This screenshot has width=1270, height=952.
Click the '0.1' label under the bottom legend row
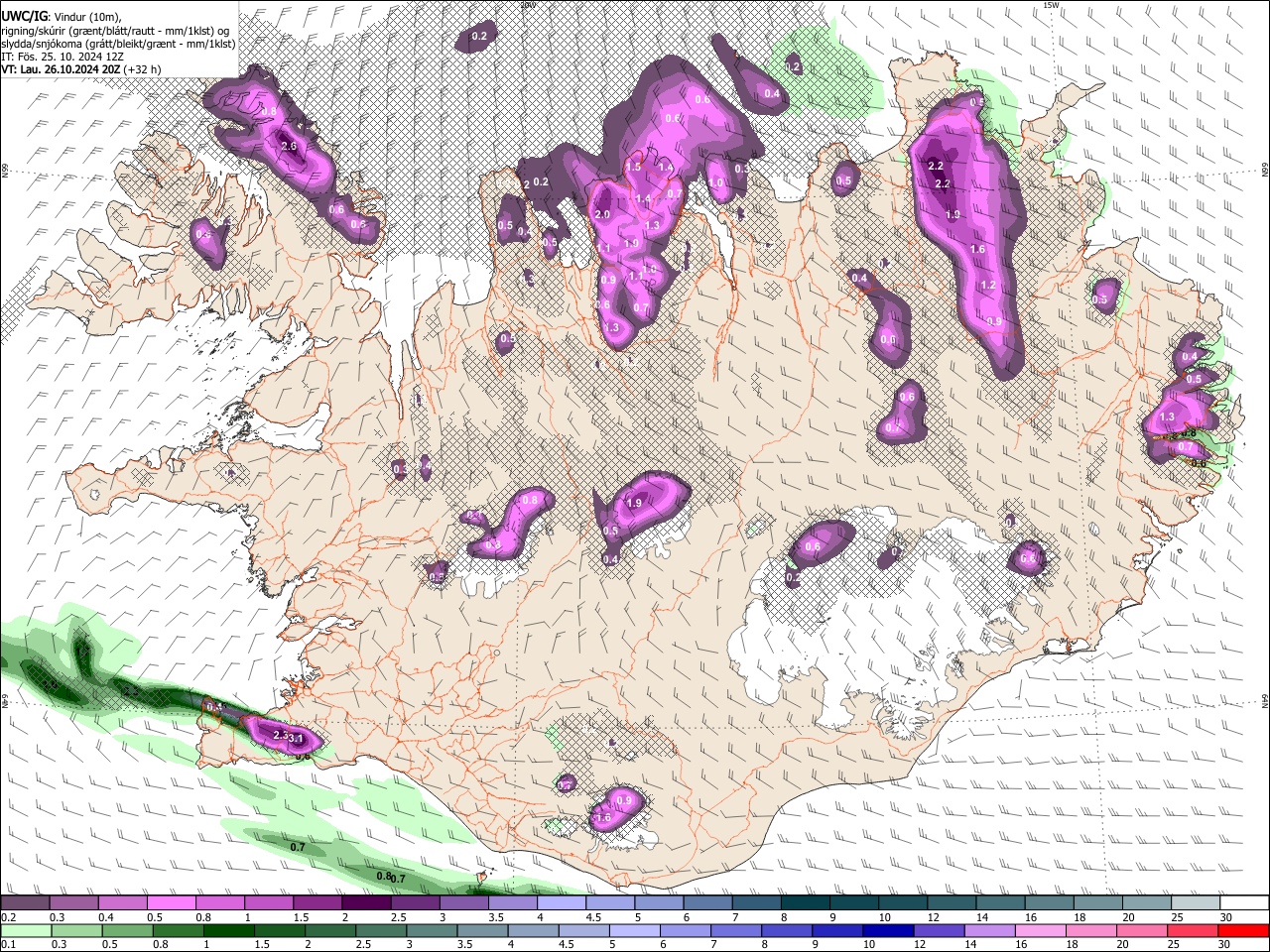(x=8, y=945)
